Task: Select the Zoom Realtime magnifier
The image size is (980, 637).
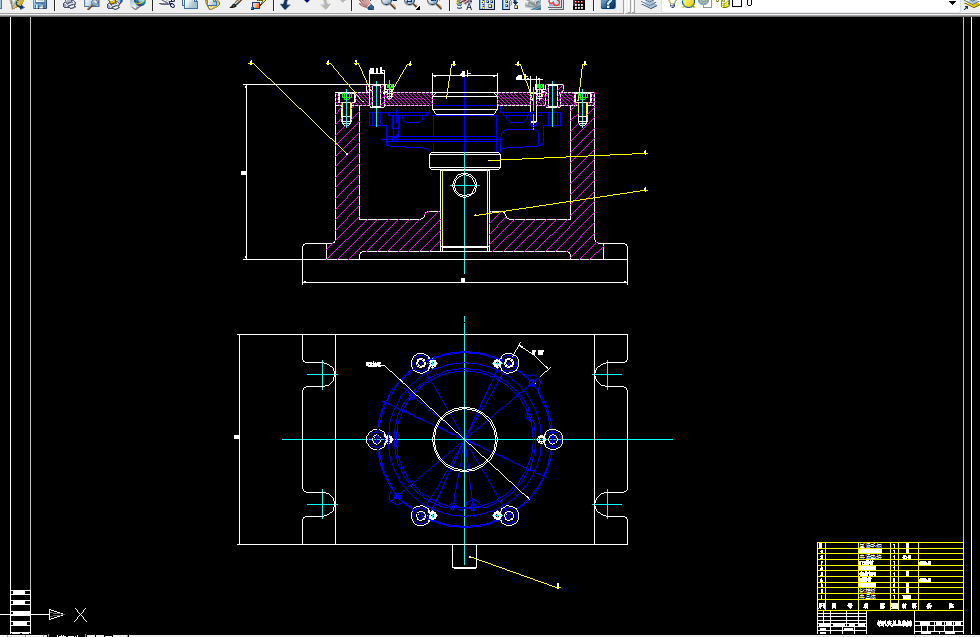Action: coord(389,4)
